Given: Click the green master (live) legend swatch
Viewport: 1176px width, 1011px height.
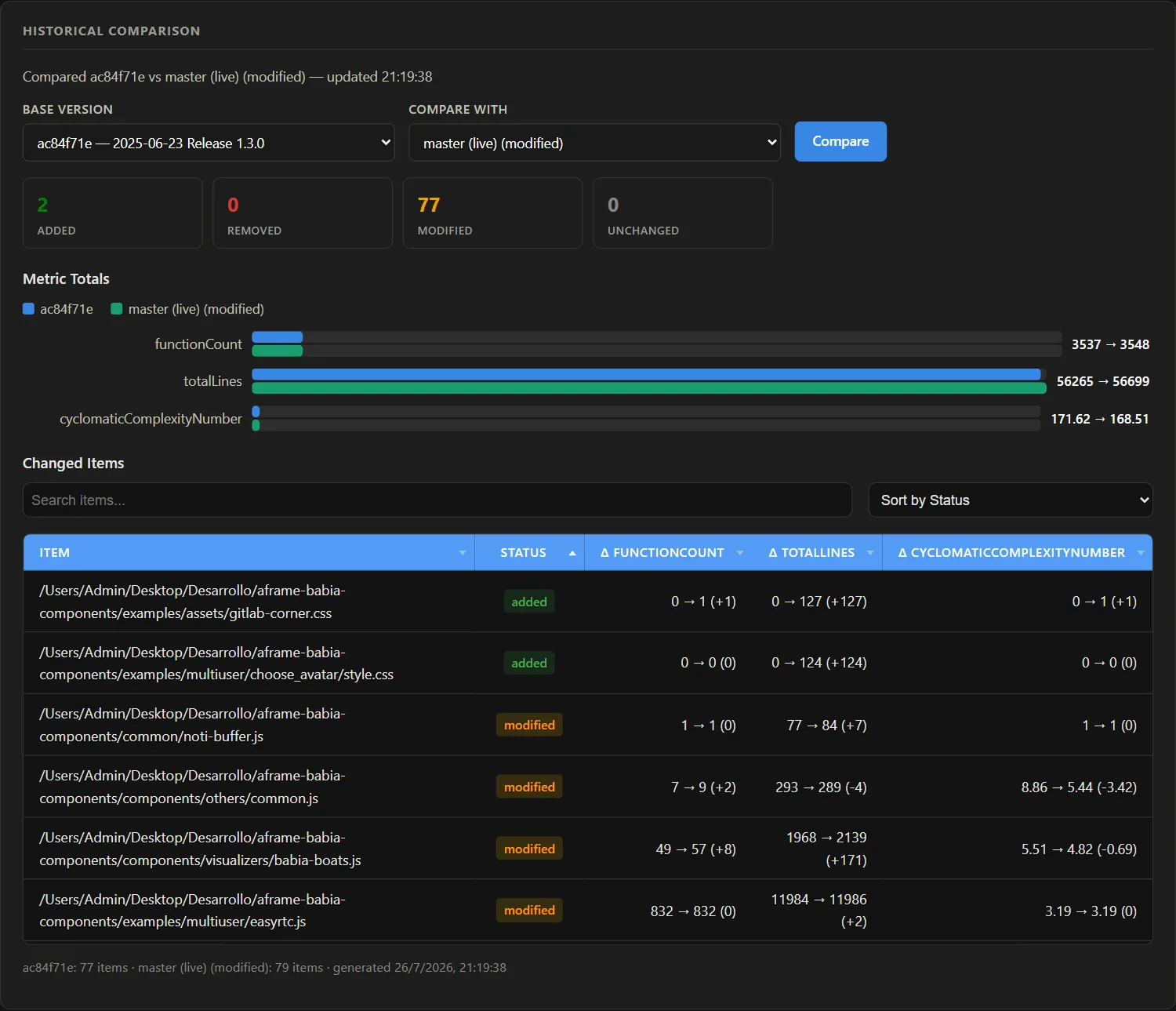Looking at the screenshot, I should click(x=117, y=309).
